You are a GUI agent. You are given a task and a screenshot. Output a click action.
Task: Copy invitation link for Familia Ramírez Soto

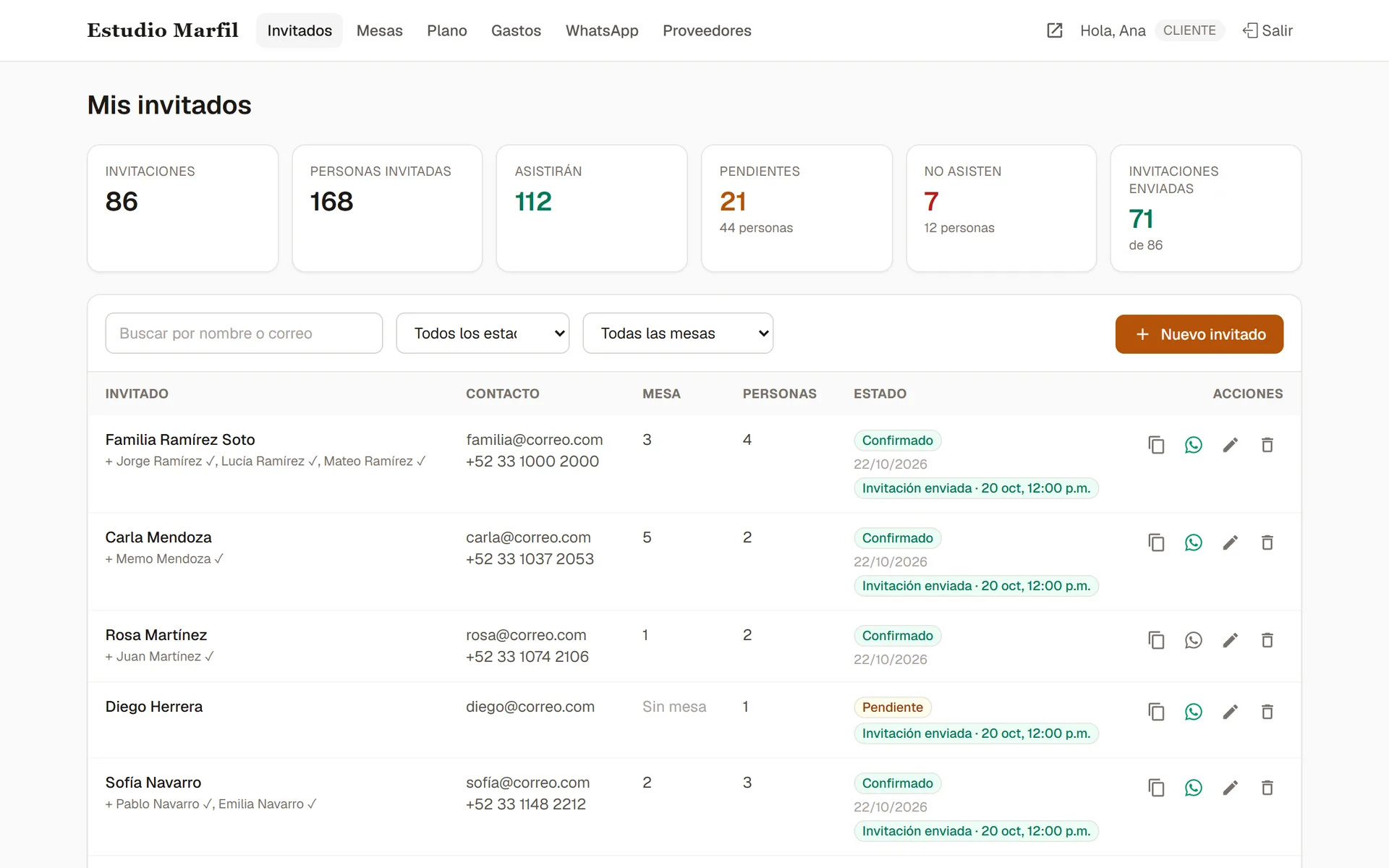point(1156,445)
